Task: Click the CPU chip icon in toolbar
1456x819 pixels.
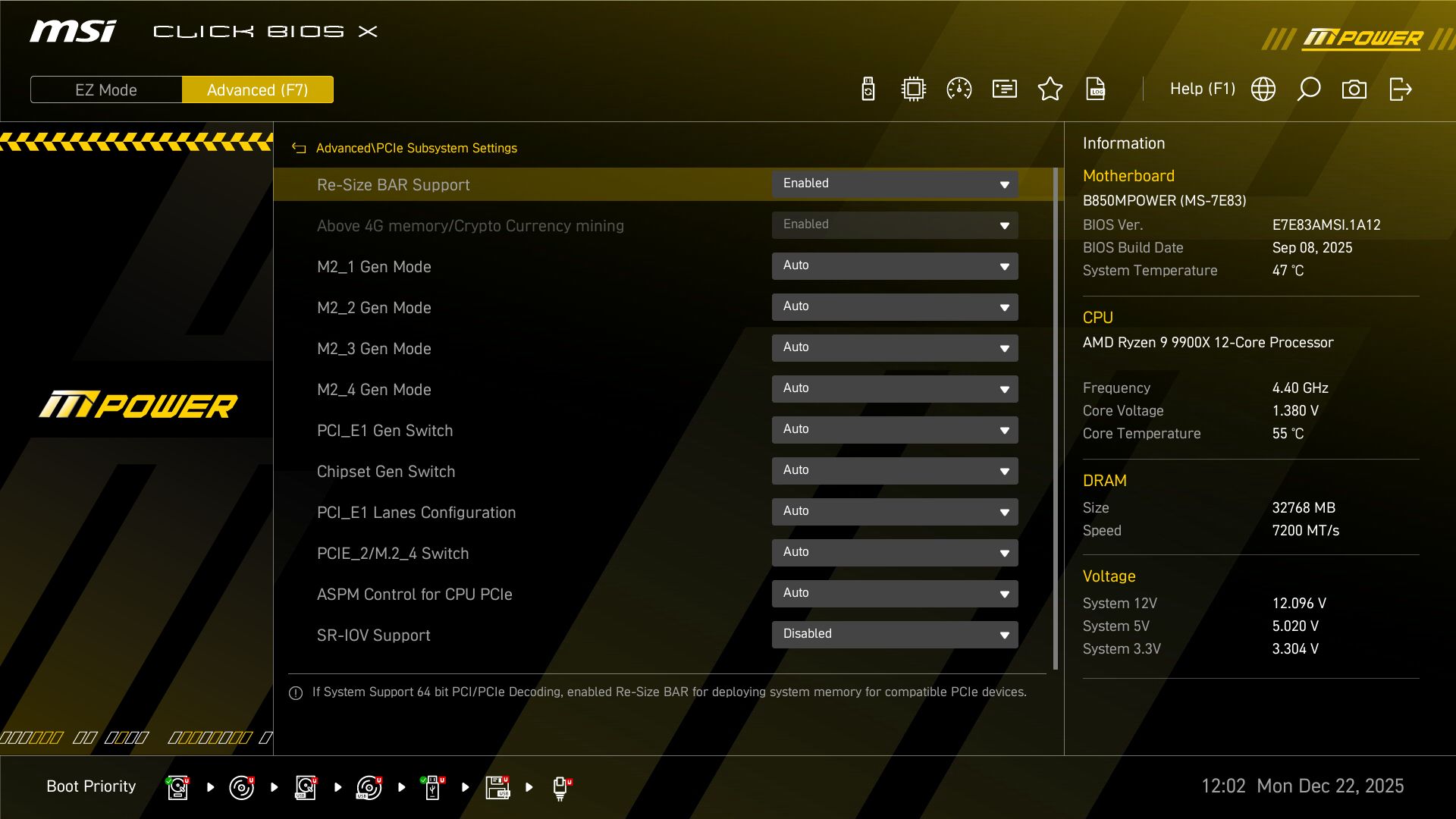Action: coord(914,89)
